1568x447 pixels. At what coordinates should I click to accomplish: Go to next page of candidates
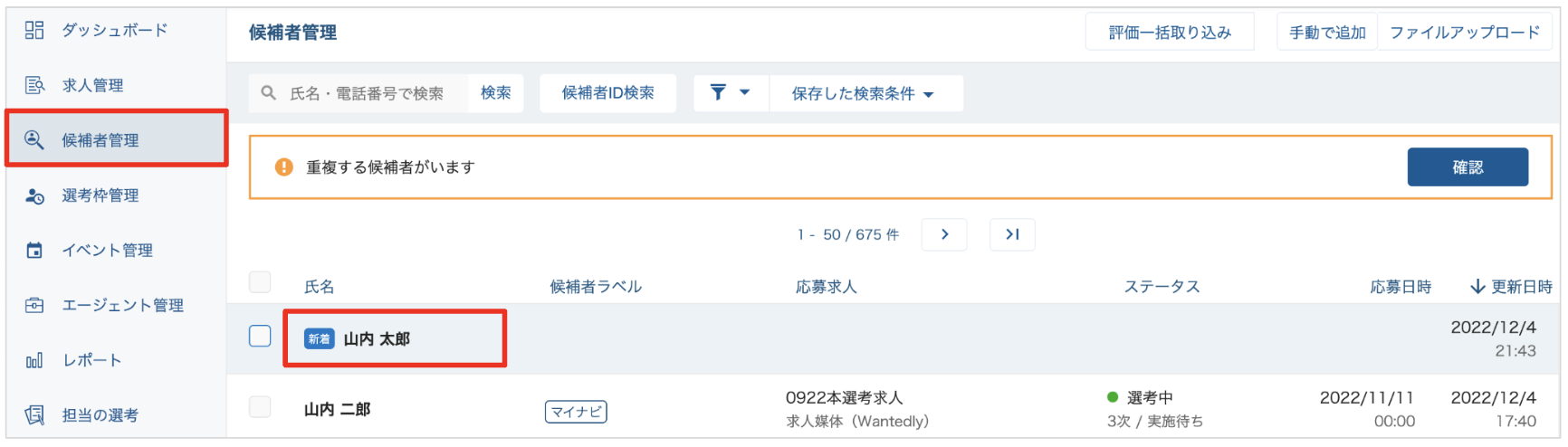[x=944, y=234]
